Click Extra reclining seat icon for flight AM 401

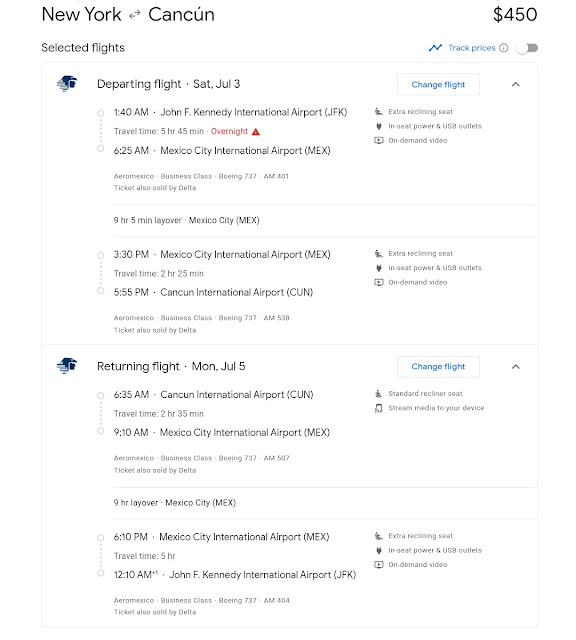click(379, 111)
